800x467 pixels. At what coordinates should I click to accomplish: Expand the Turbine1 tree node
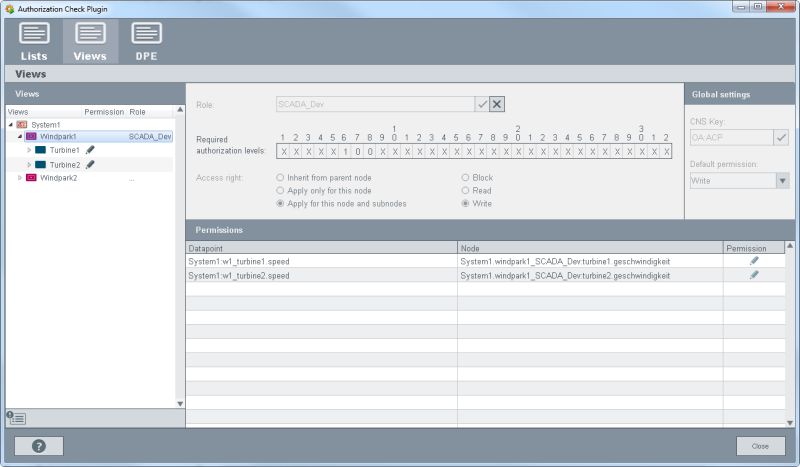pyautogui.click(x=30, y=150)
